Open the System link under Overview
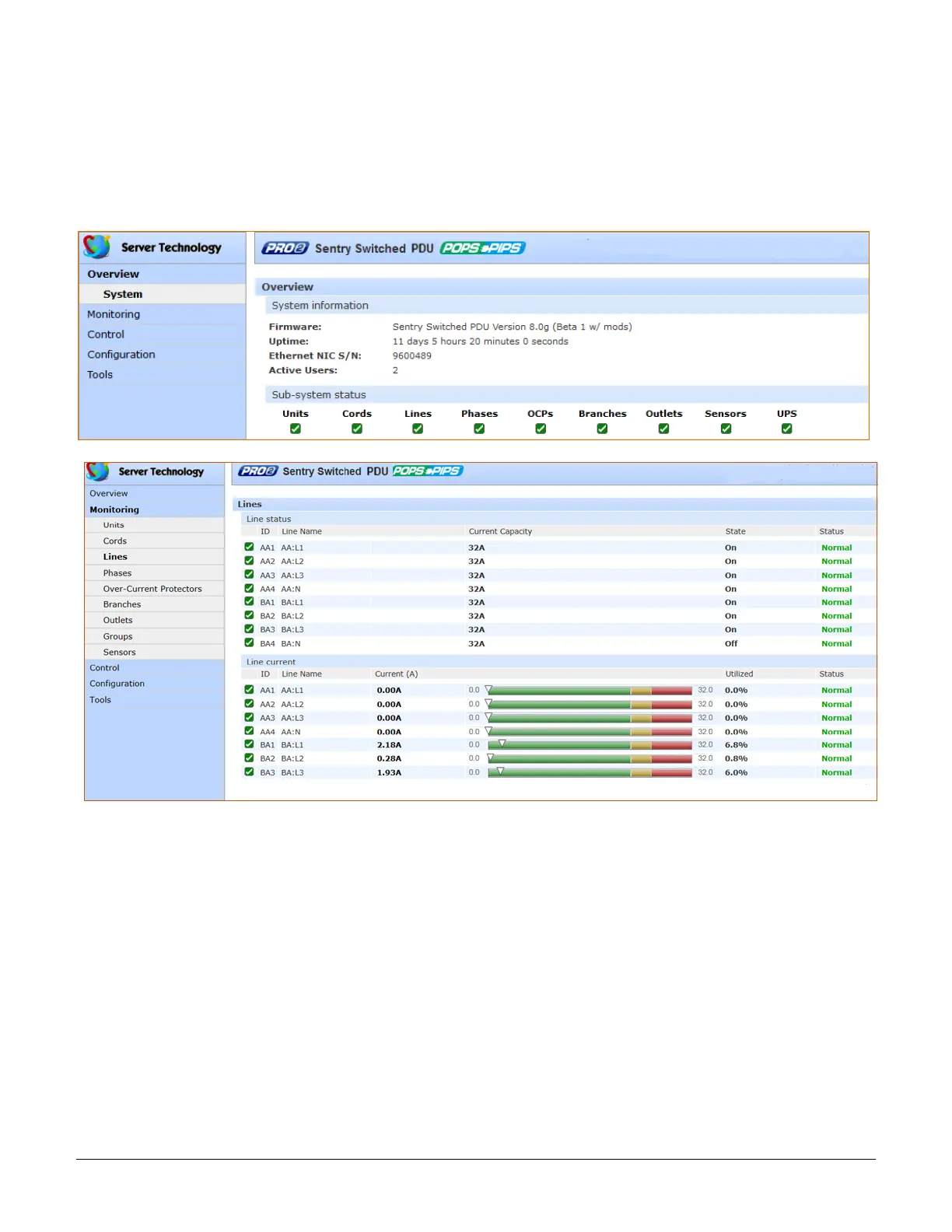This screenshot has width=952, height=1232. (x=123, y=294)
